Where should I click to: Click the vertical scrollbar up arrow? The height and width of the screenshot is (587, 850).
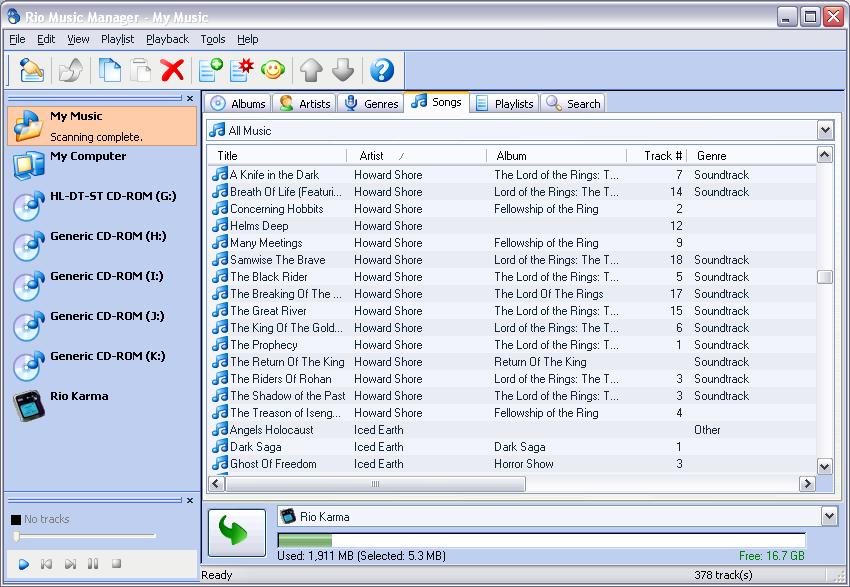pyautogui.click(x=825, y=156)
